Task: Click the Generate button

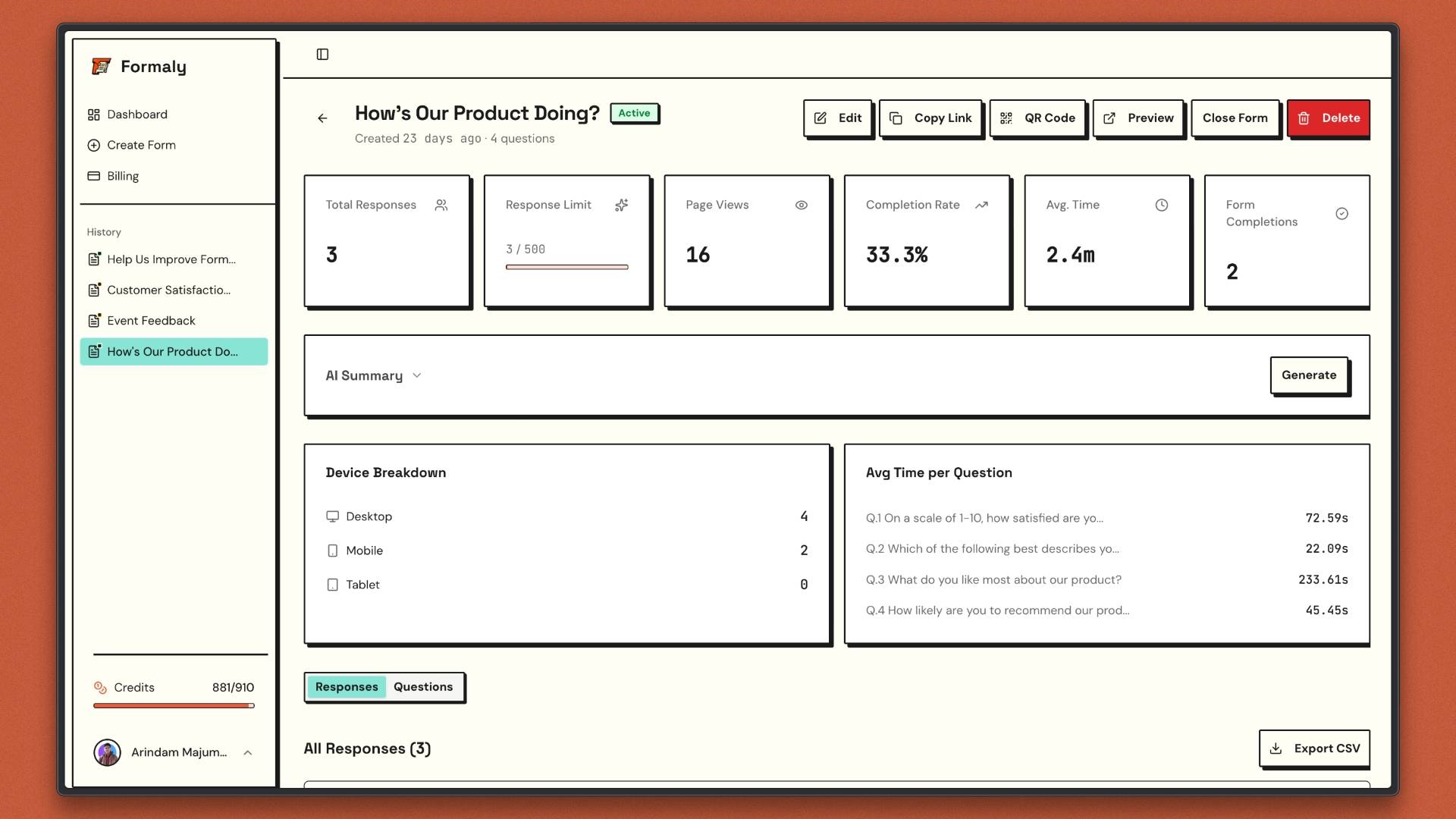Action: [1308, 375]
